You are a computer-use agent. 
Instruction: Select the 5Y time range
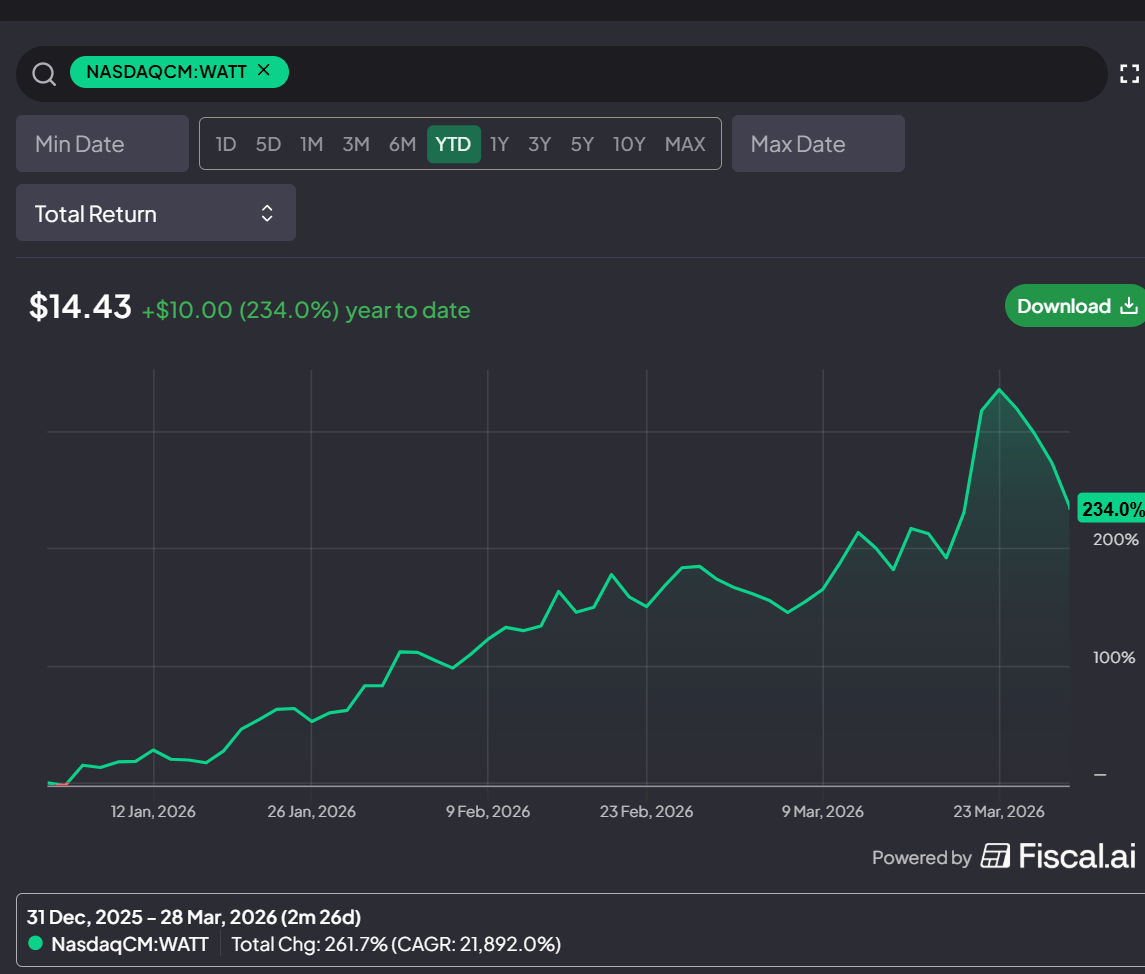click(x=582, y=144)
